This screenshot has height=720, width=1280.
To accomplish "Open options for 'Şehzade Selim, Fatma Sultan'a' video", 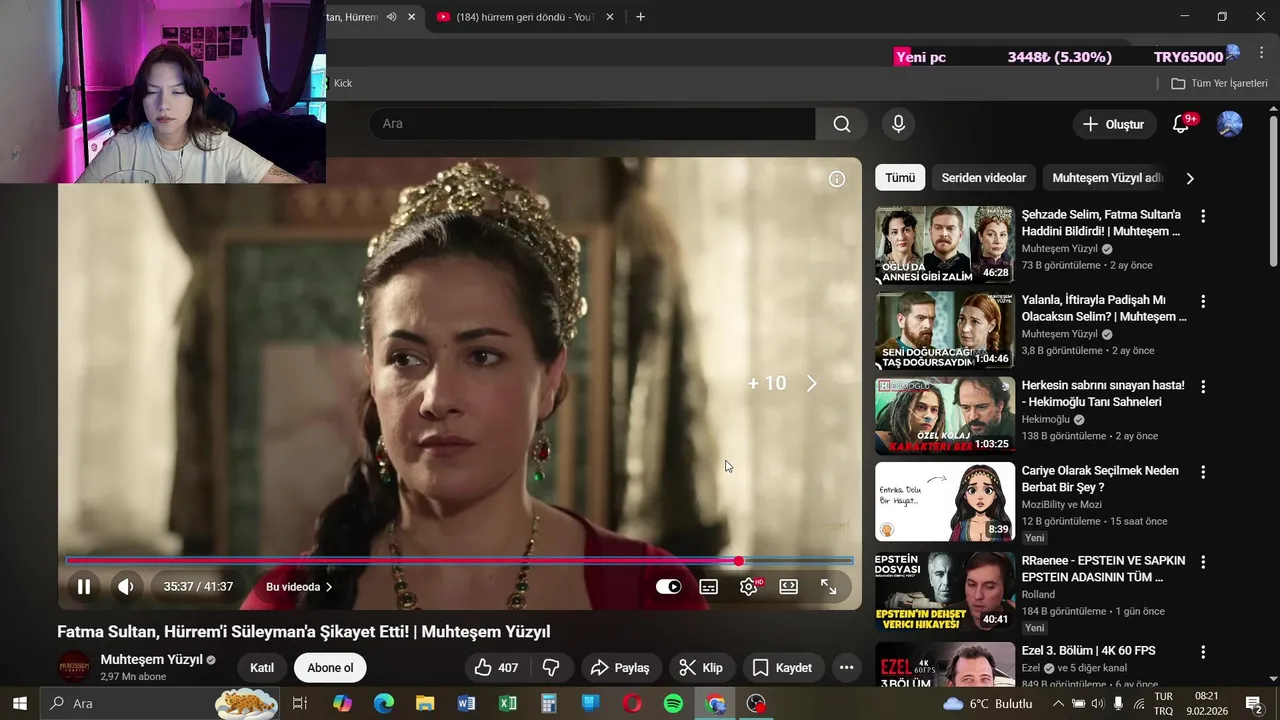I will click(x=1203, y=216).
